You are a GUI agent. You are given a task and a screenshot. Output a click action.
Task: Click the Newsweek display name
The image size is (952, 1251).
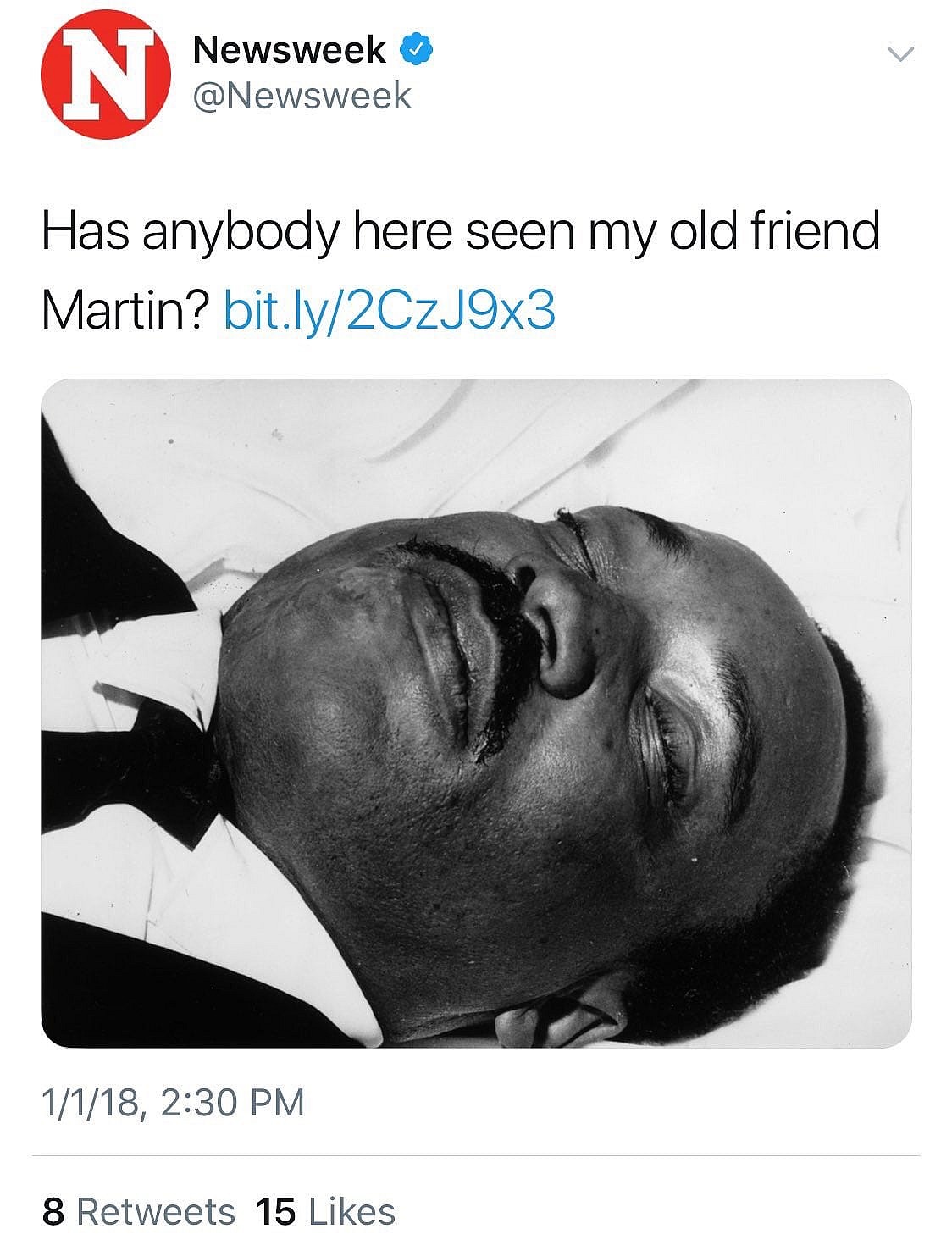[x=288, y=49]
